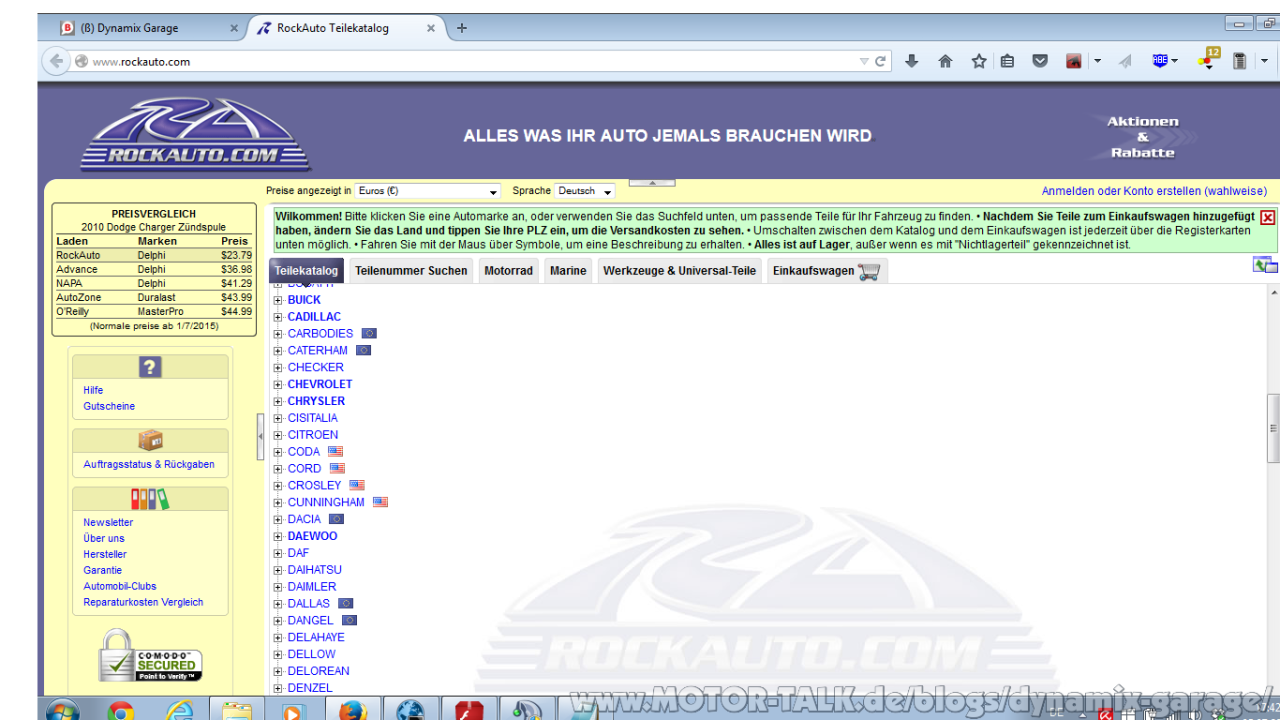Click the package box order status icon
1280x720 pixels.
point(150,441)
